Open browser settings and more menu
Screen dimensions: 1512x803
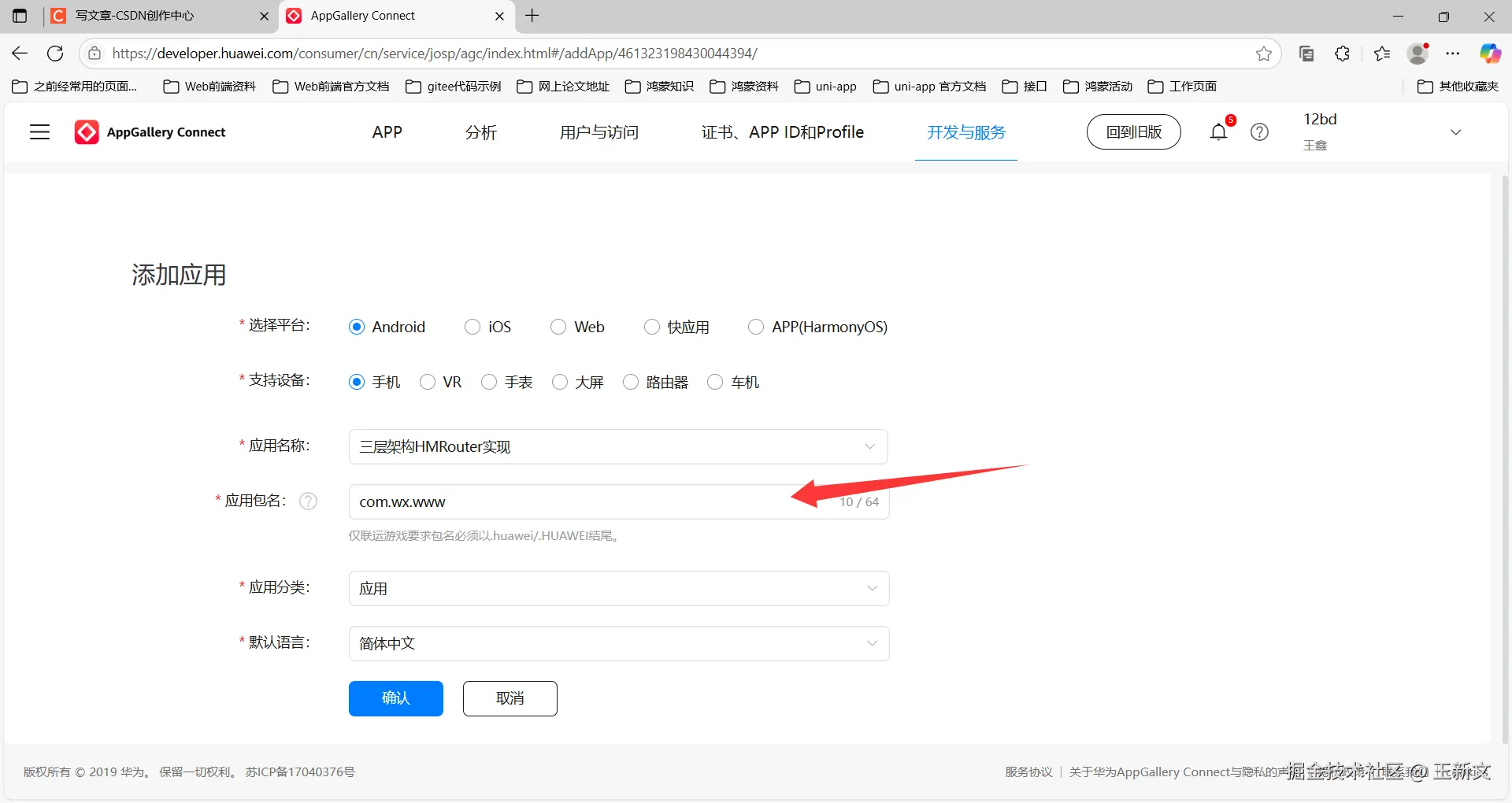(1453, 54)
